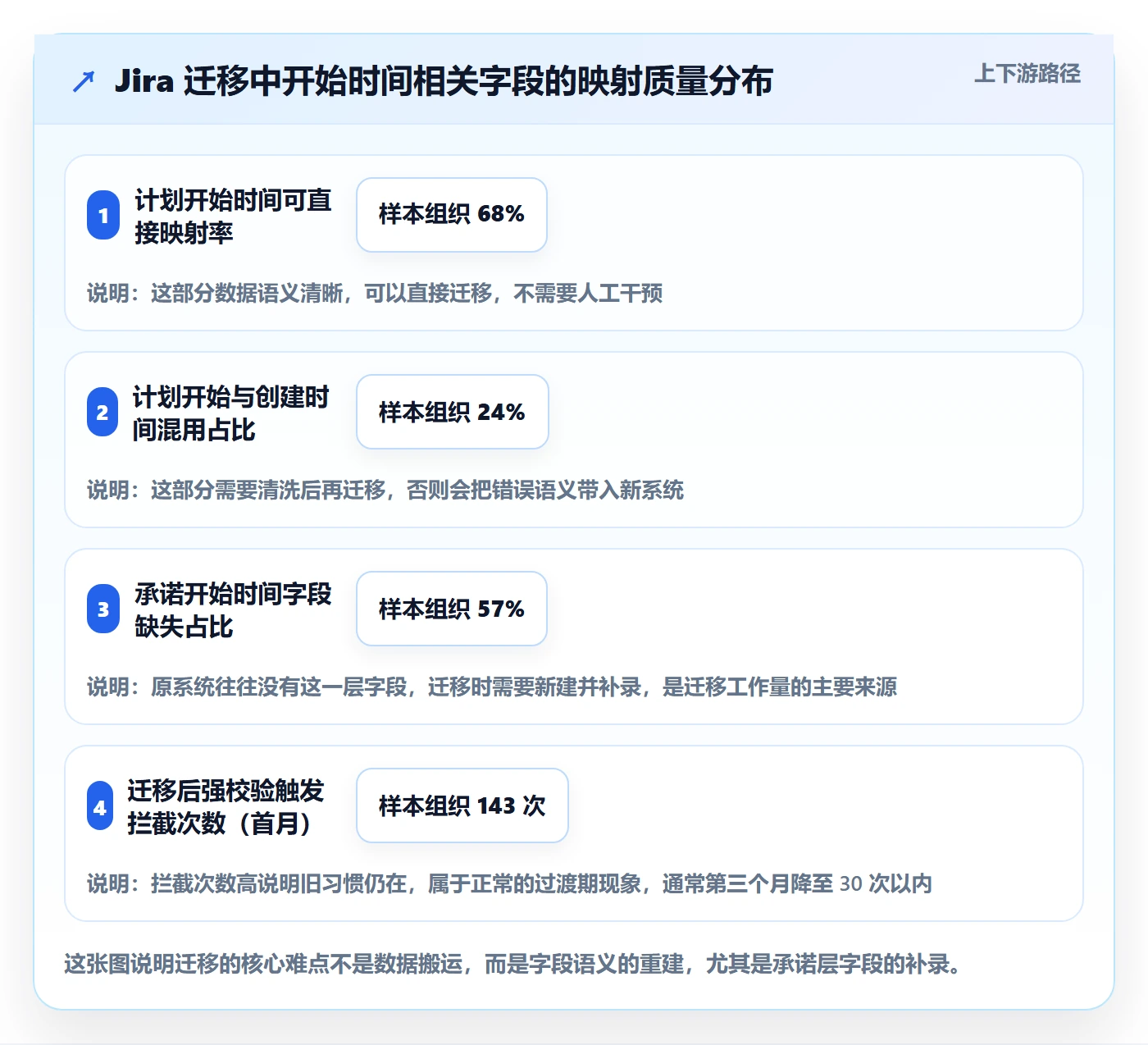Click the heading Jira 迁移中开始时间相关字段的映射质量分布
The width and height of the screenshot is (1148, 1045).
444,81
